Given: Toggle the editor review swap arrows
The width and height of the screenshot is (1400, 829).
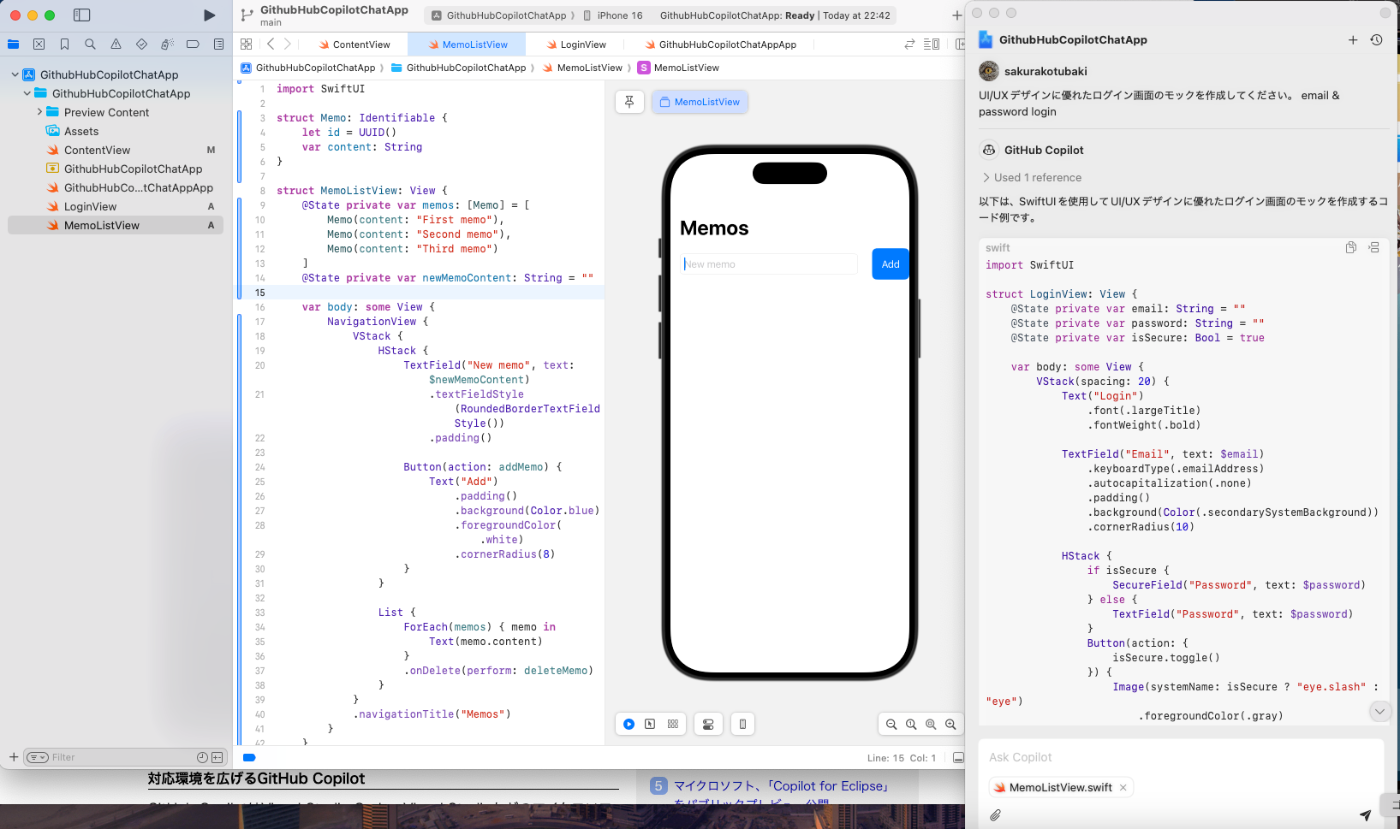Looking at the screenshot, I should click(910, 44).
